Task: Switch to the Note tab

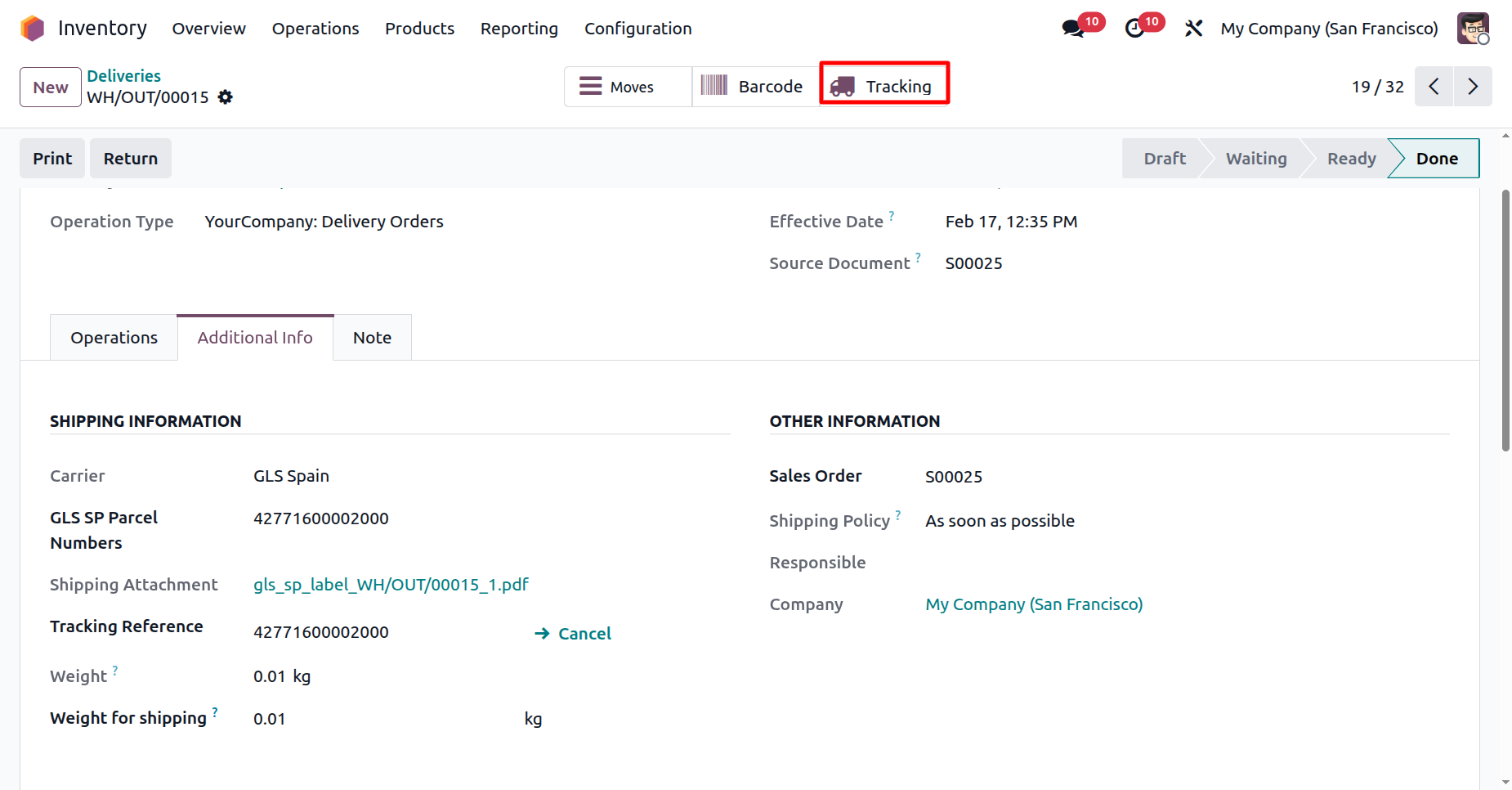Action: click(x=372, y=338)
